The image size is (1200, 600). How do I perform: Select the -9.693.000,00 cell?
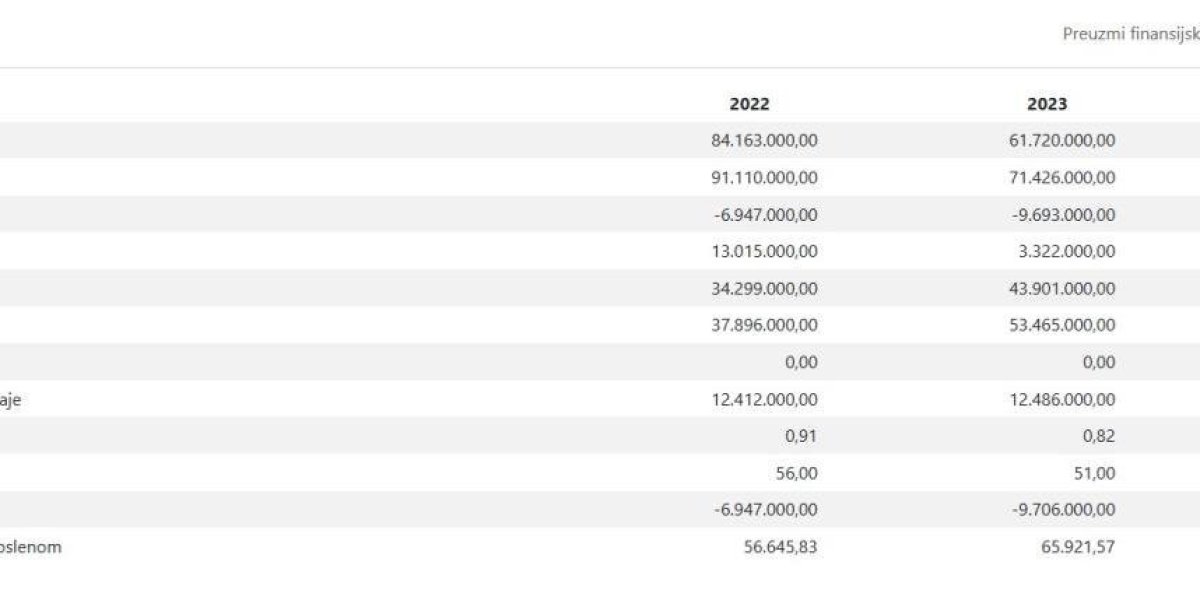pyautogui.click(x=1064, y=215)
